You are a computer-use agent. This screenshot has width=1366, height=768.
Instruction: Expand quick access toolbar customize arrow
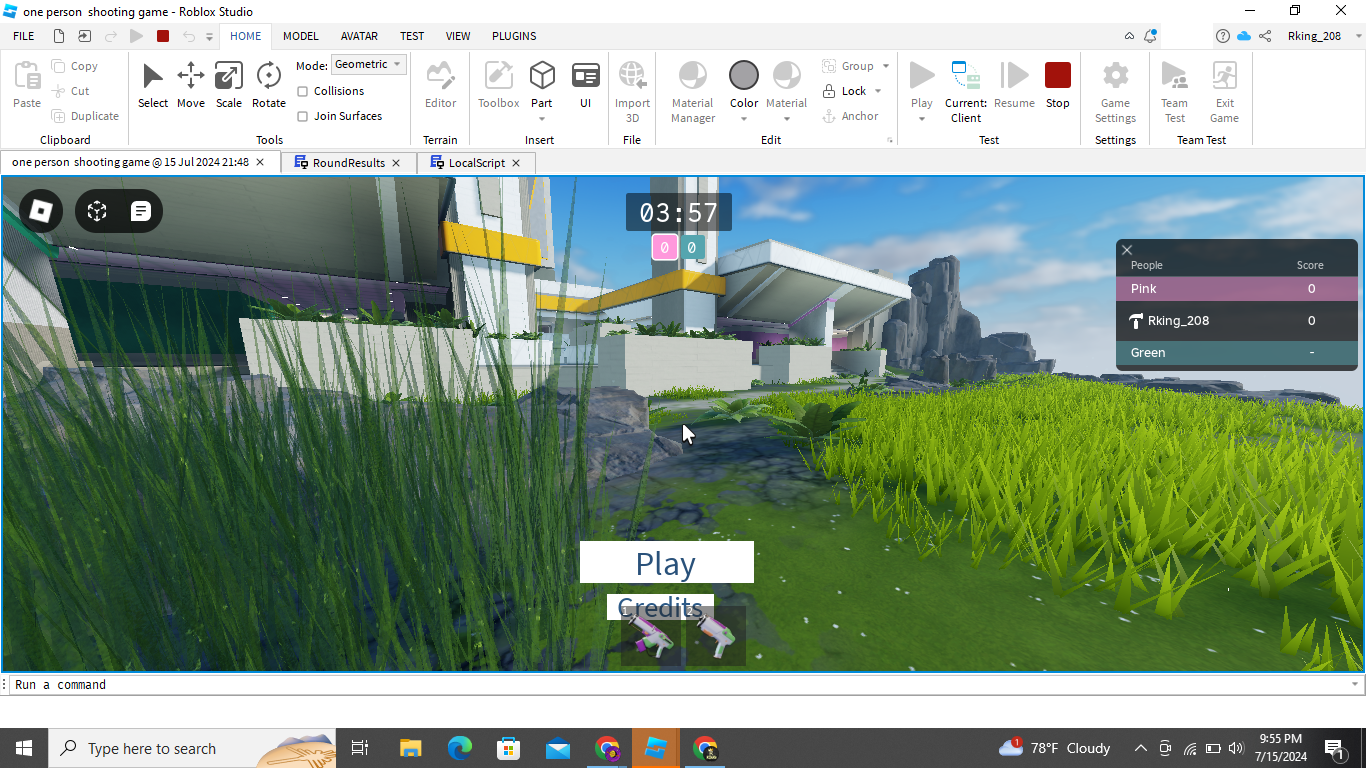[x=210, y=36]
